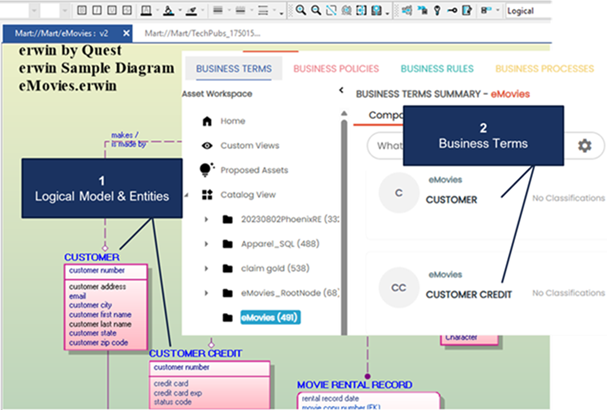Apply the line color tool
The height and width of the screenshot is (410, 607).
point(191,10)
